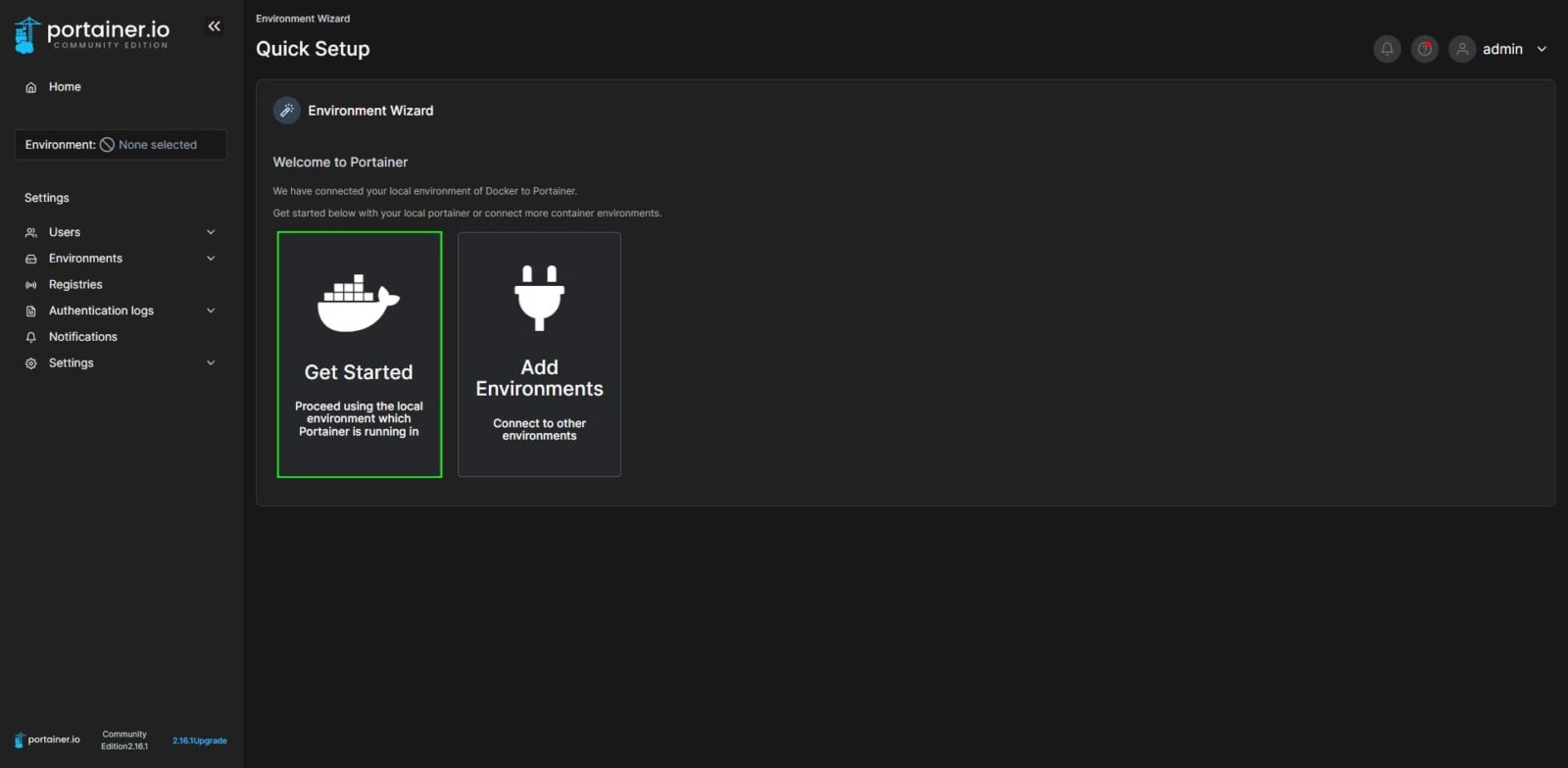Click "We have connected your local environment" sentence
Image resolution: width=1568 pixels, height=768 pixels.
tap(424, 191)
